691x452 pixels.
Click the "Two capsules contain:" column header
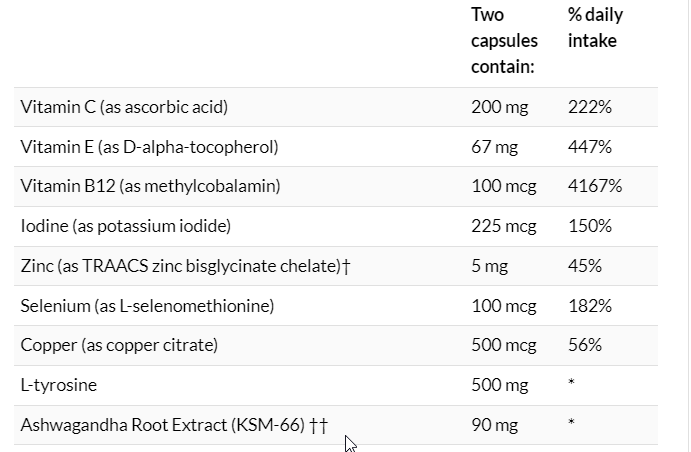(x=504, y=41)
